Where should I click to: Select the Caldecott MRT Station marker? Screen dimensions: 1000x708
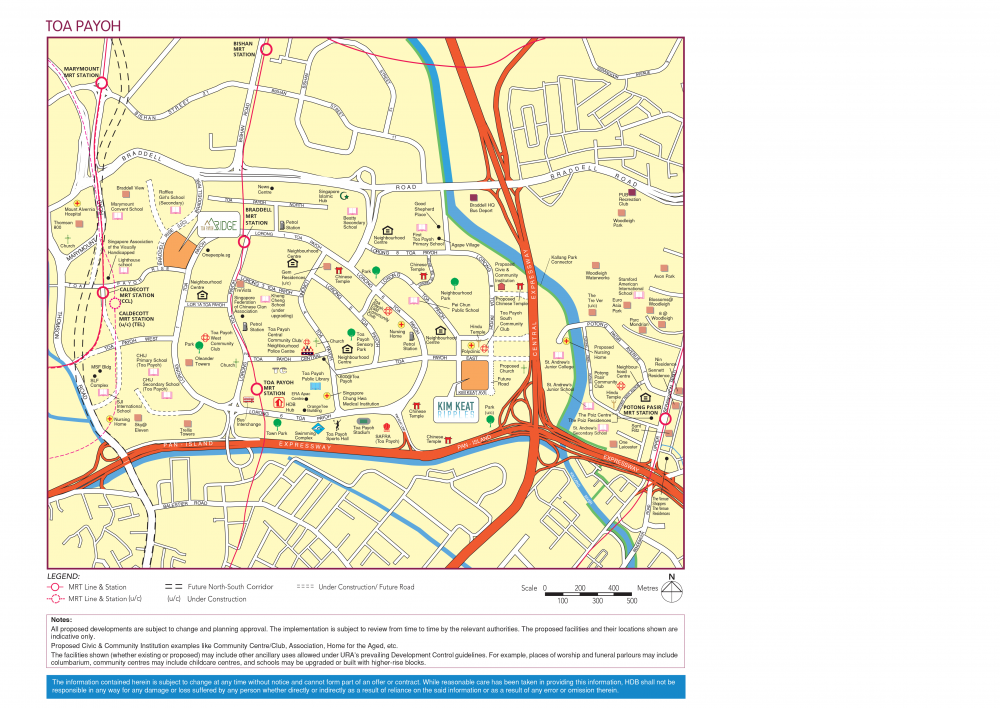coord(103,293)
